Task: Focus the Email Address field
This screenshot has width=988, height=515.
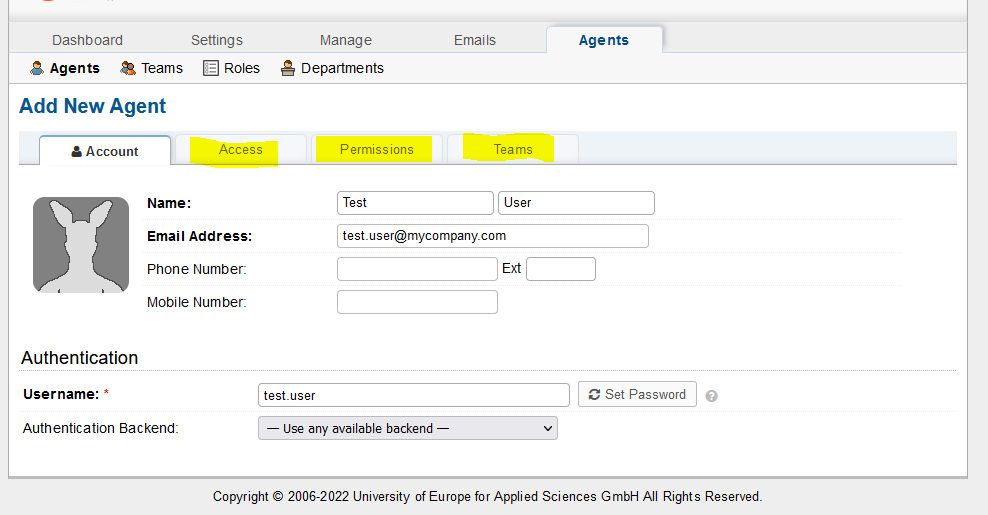Action: click(493, 236)
